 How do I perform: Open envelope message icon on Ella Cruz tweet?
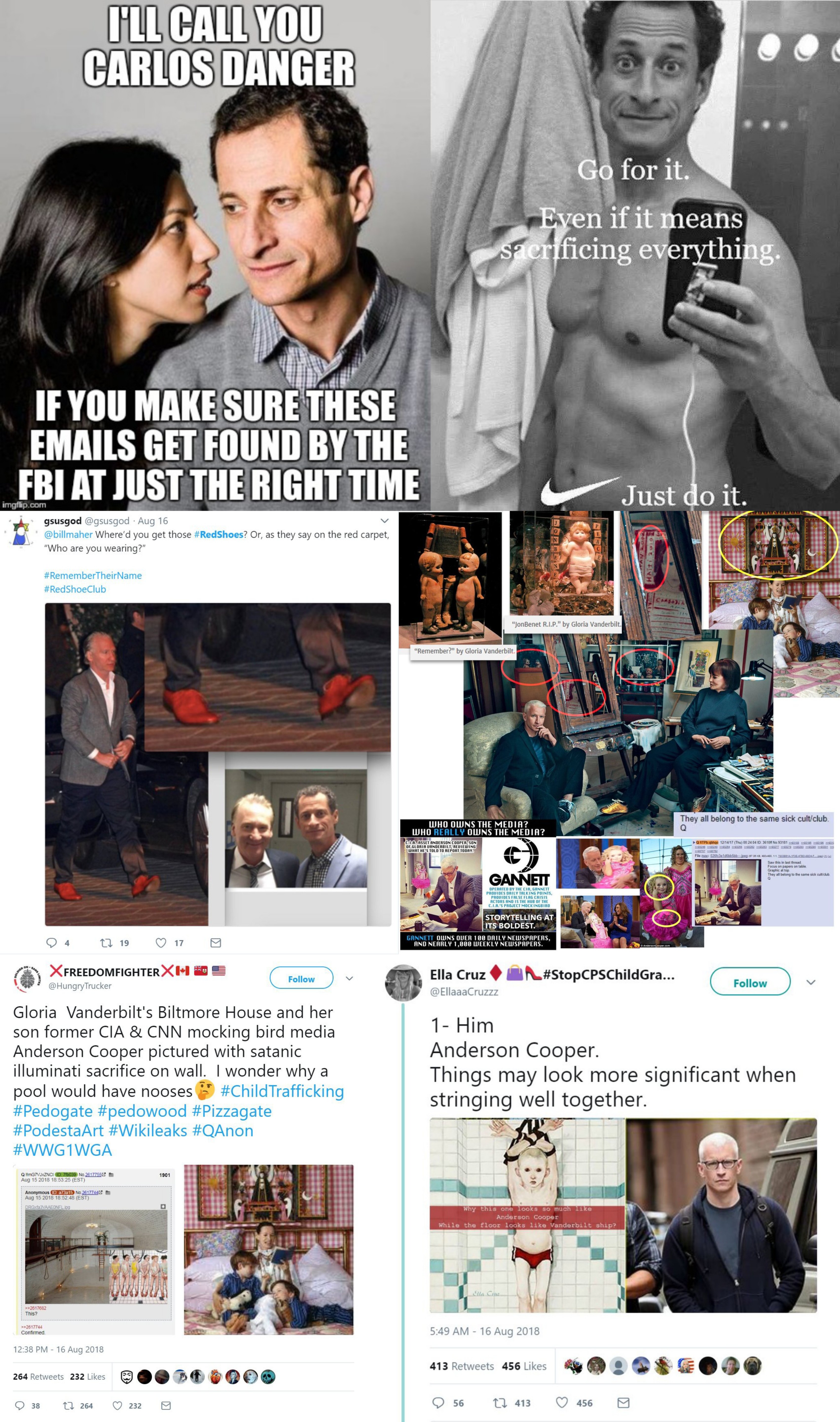pos(623,1402)
